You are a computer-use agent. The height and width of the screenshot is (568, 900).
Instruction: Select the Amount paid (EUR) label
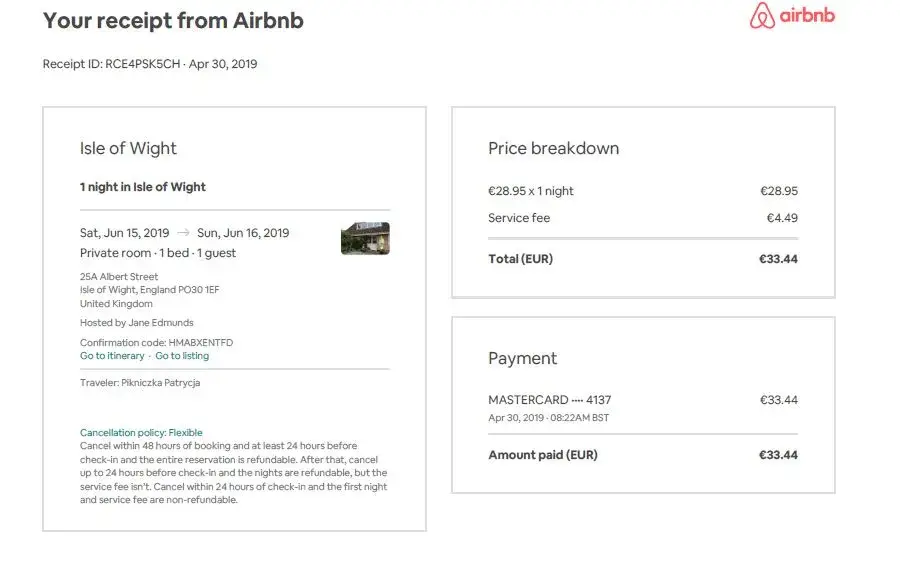tap(542, 455)
